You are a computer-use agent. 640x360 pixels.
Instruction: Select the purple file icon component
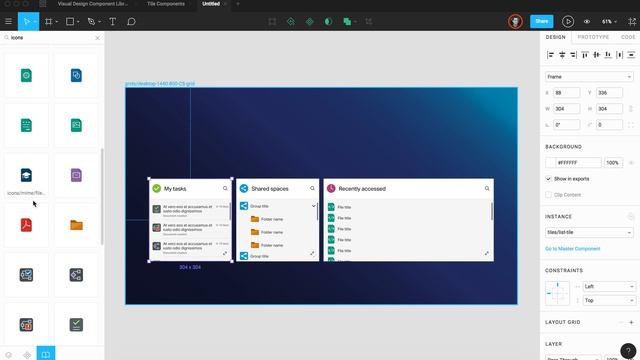pyautogui.click(x=76, y=176)
